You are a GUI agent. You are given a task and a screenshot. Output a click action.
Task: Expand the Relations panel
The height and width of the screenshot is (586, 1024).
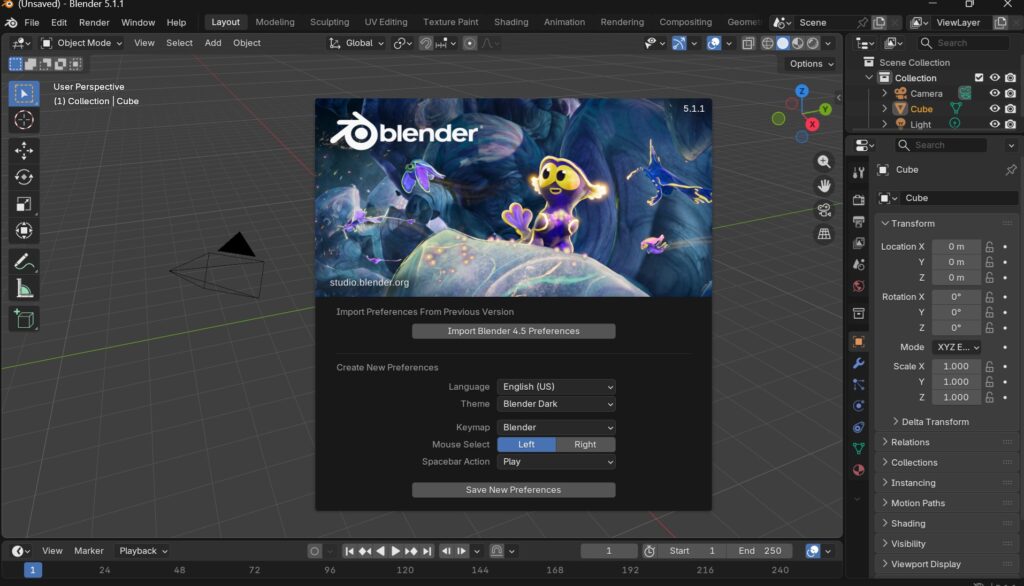(x=910, y=442)
